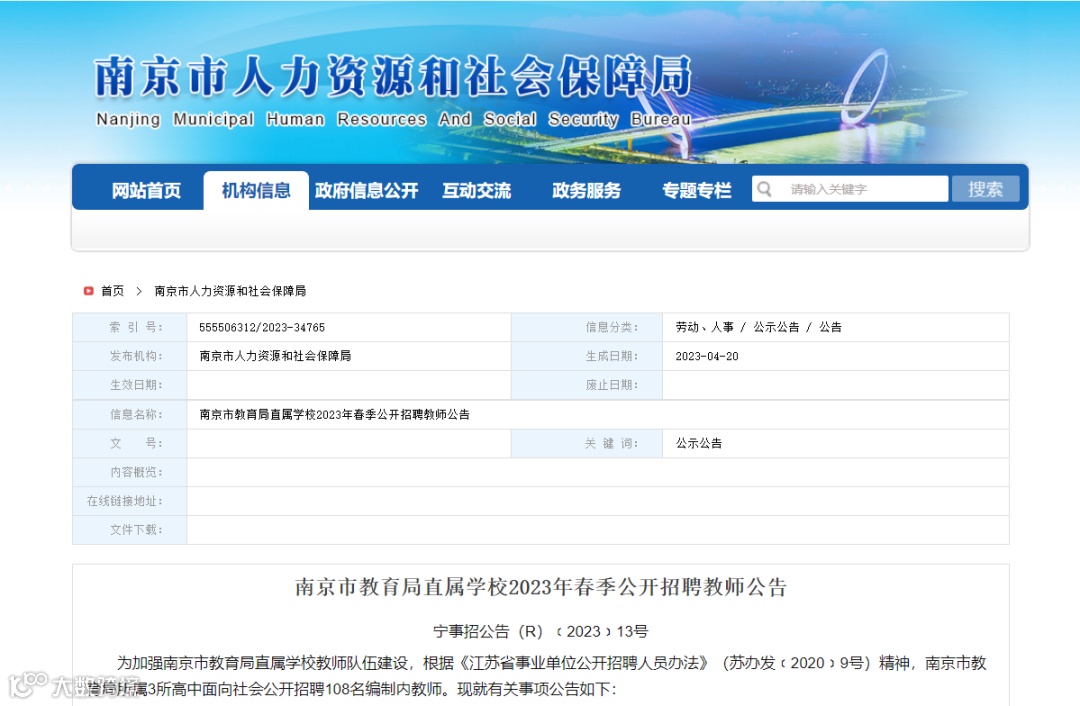This screenshot has width=1080, height=706.
Task: Select index number 555506312/2023-34765
Action: pos(262,327)
